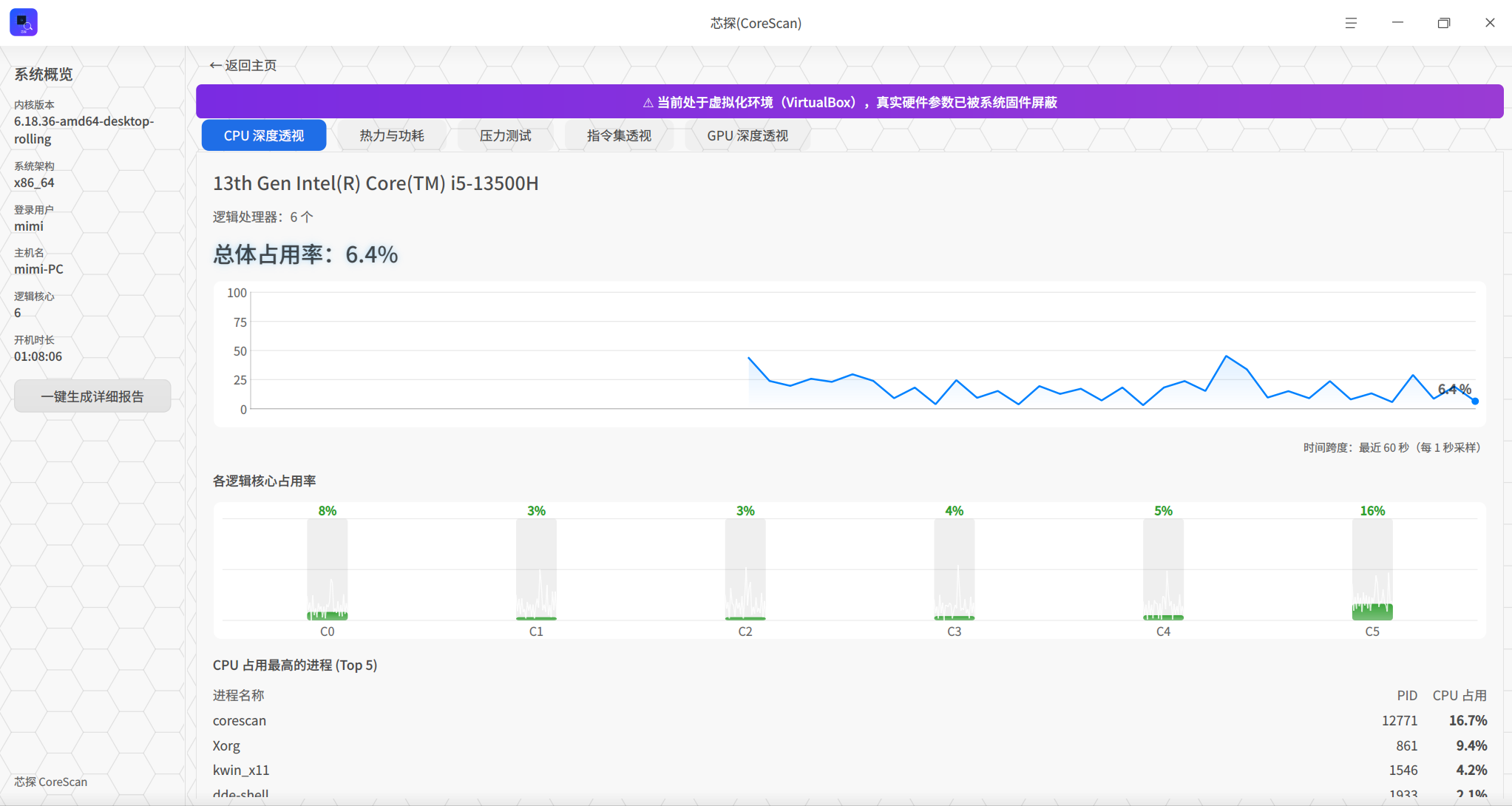This screenshot has width=1512, height=806.
Task: Click 一键生成详细报告 button
Action: point(92,396)
